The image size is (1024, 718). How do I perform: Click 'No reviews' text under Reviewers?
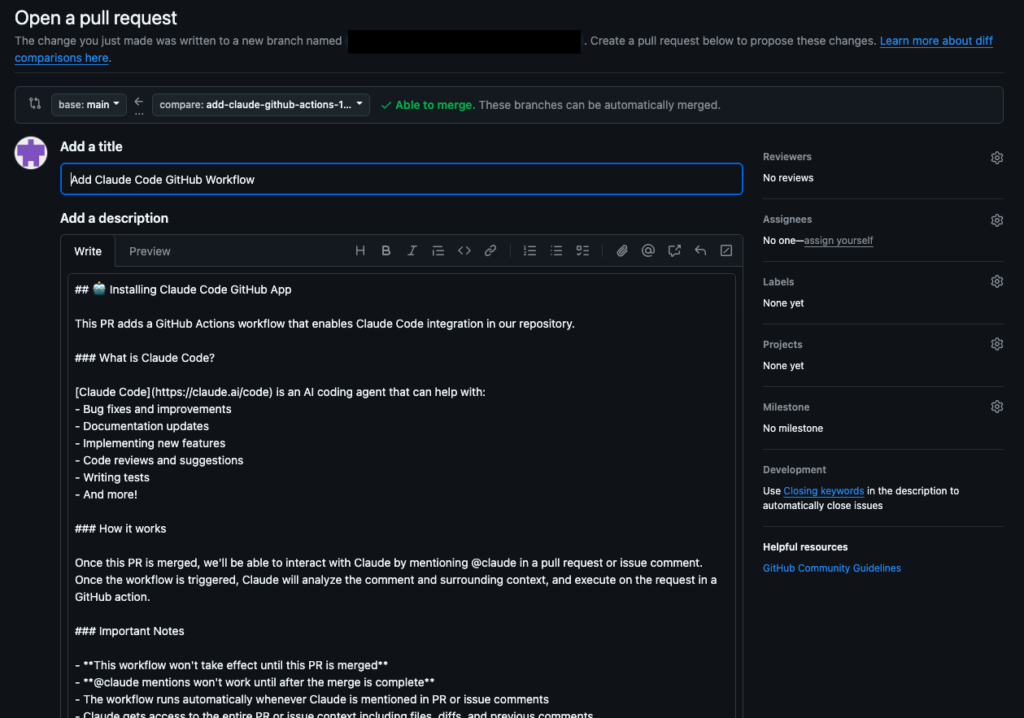(x=788, y=178)
